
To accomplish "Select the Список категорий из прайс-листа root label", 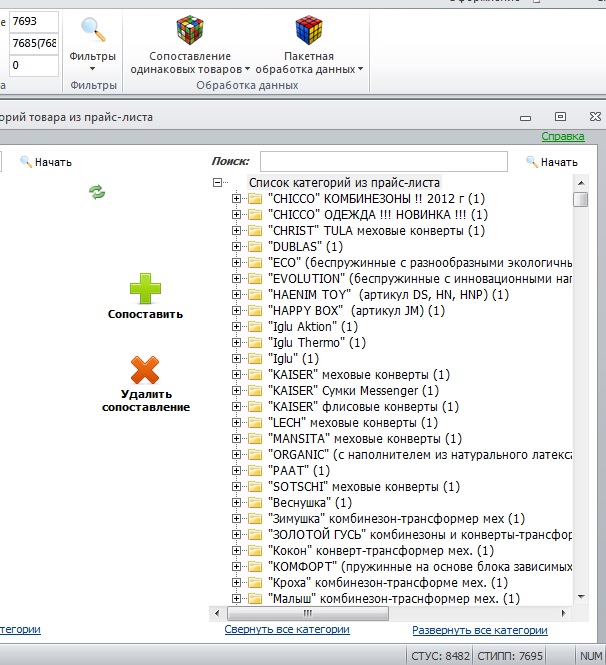I will click(x=344, y=183).
